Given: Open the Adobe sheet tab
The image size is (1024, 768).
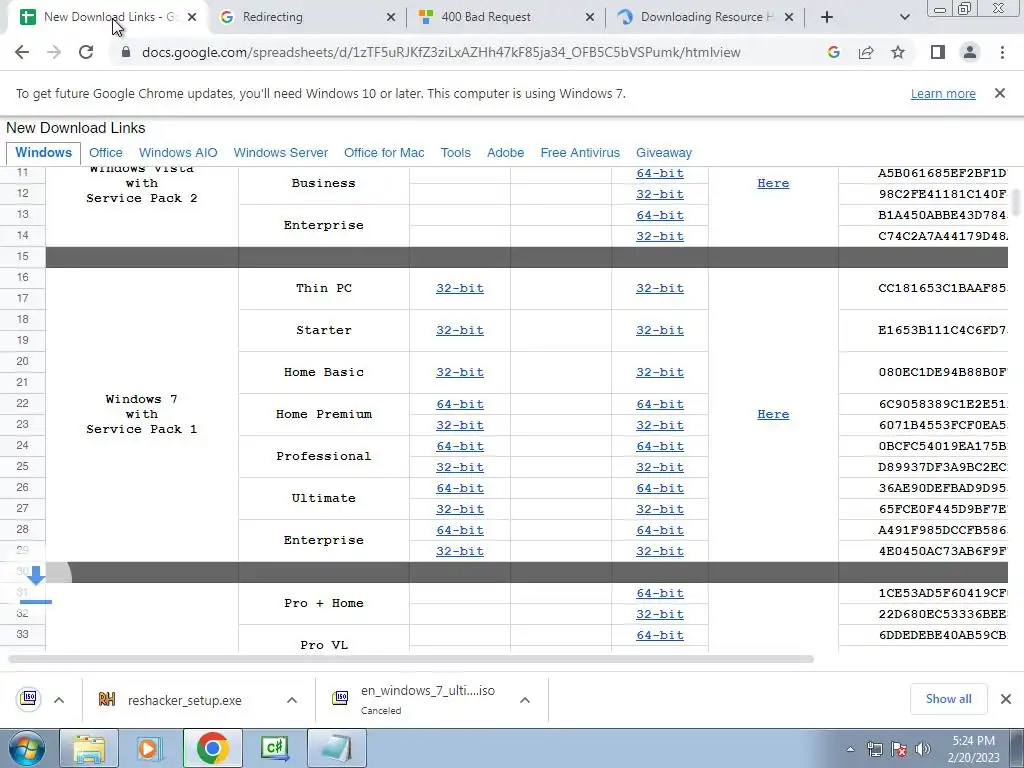Looking at the screenshot, I should [505, 153].
